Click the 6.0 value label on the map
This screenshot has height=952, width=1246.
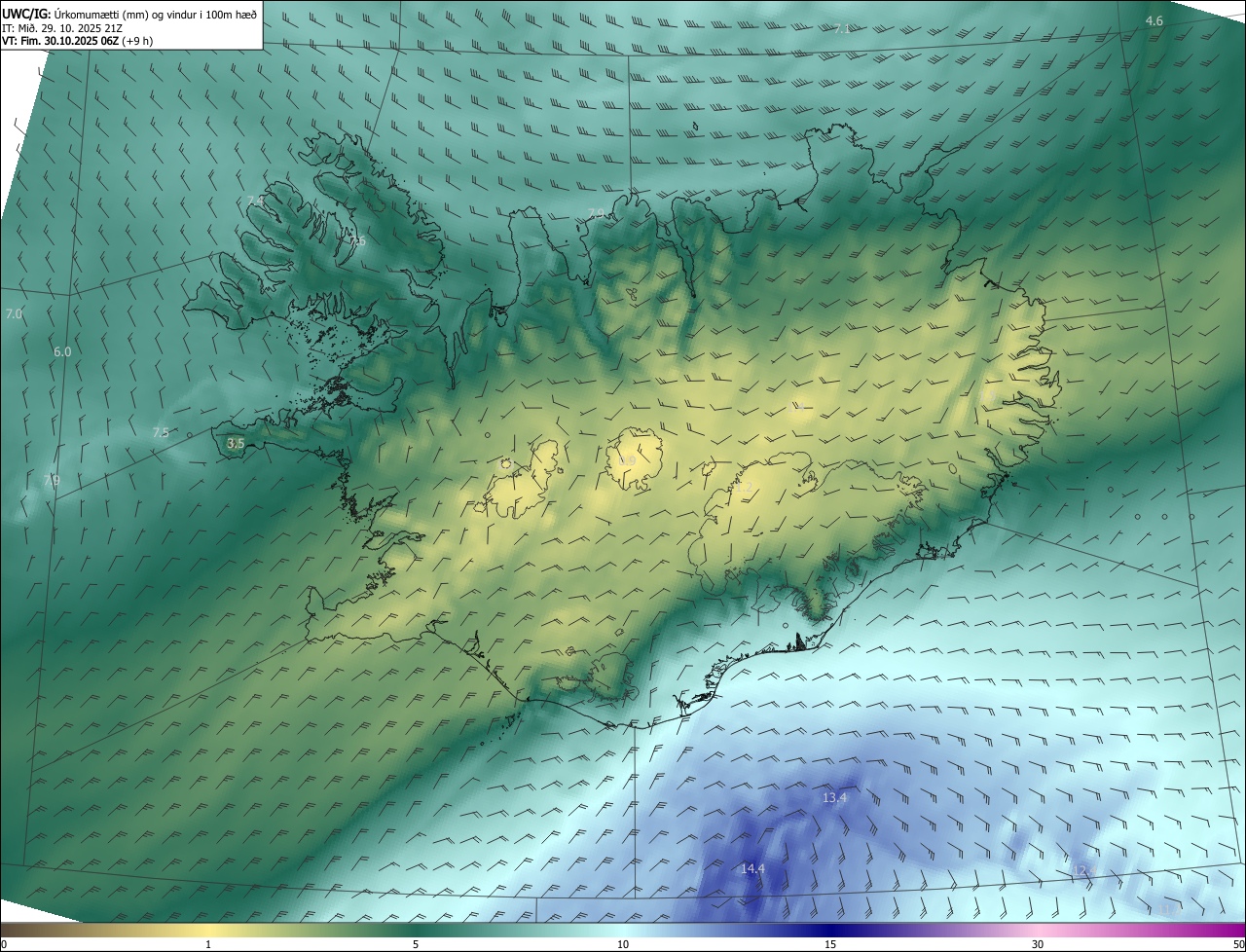pos(62,351)
